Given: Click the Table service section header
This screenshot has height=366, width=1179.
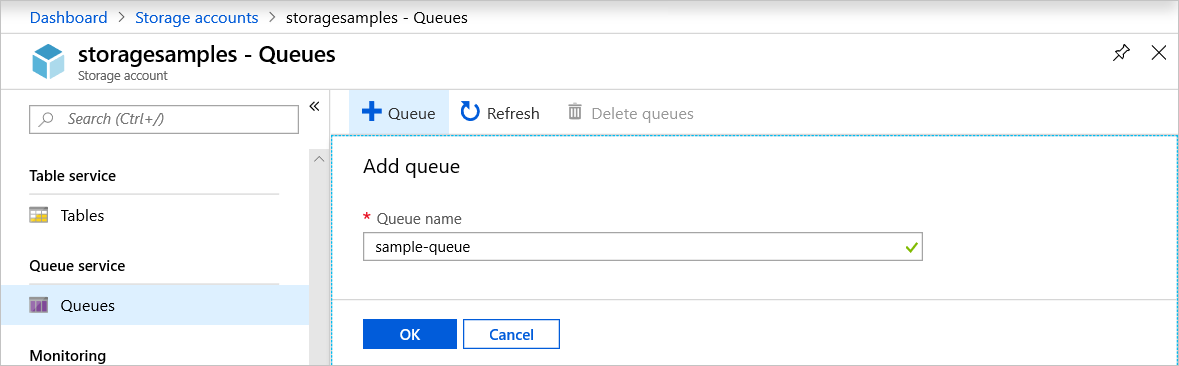Looking at the screenshot, I should coord(72,176).
